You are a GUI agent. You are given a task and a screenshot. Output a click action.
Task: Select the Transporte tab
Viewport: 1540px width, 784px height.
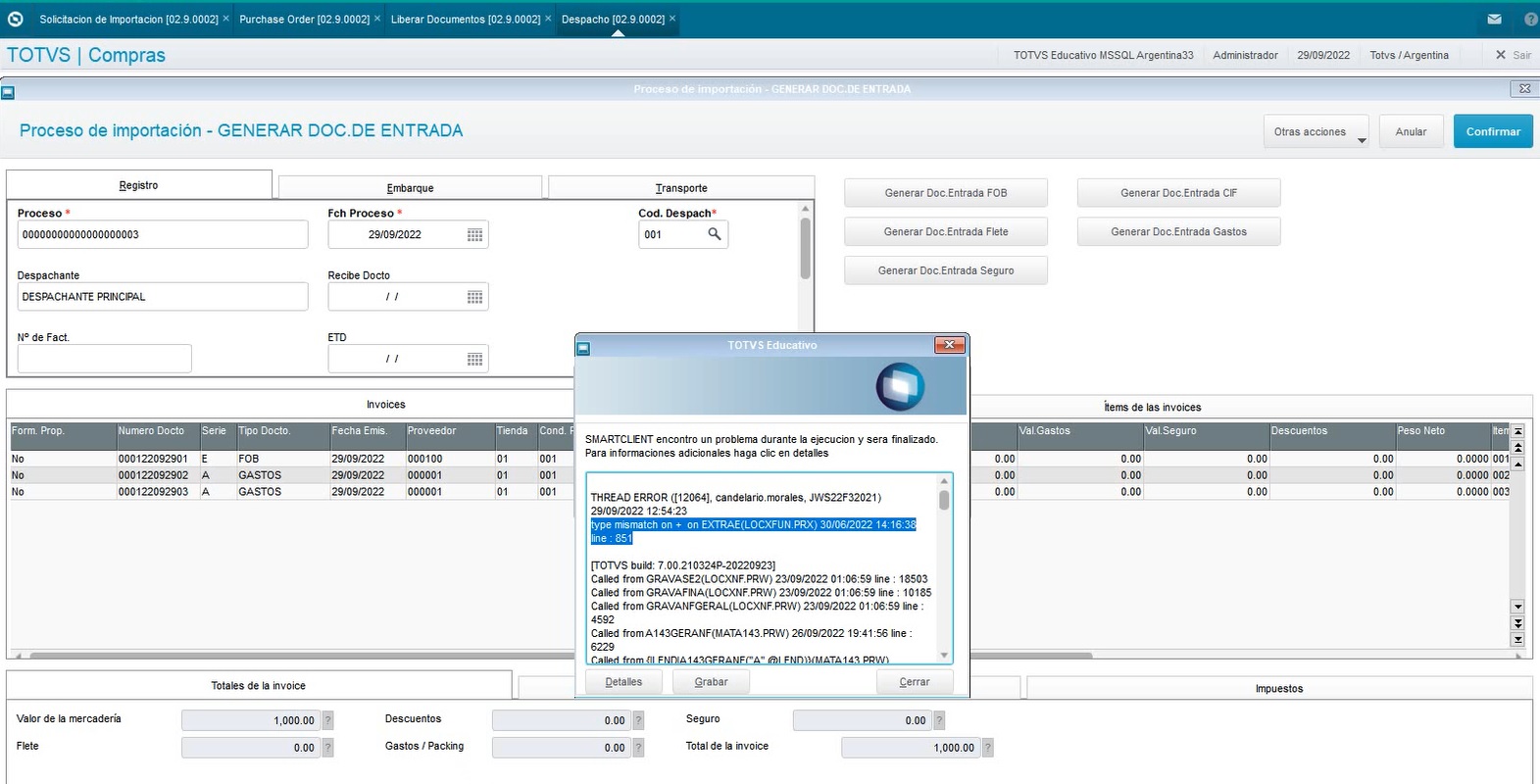click(681, 188)
